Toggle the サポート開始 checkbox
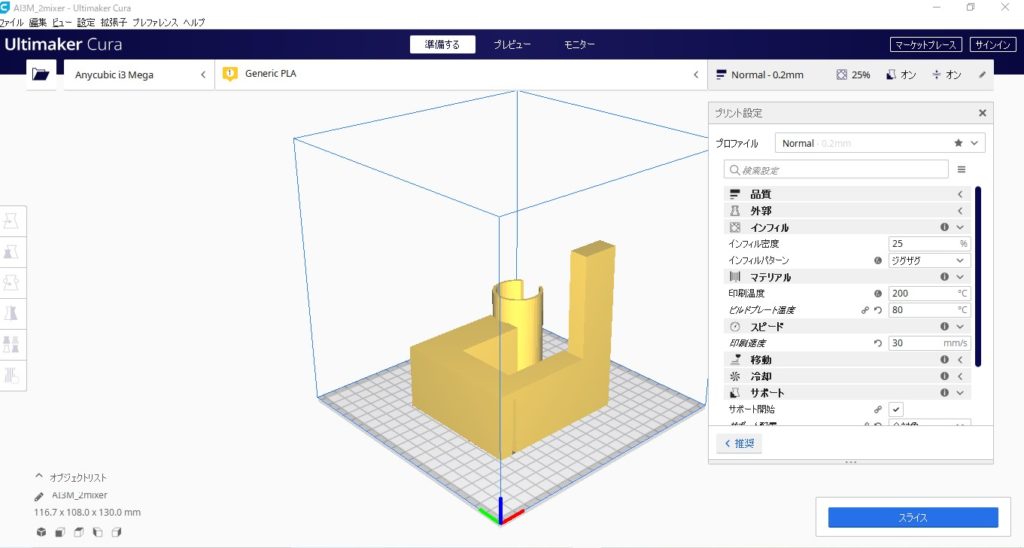 coord(896,409)
